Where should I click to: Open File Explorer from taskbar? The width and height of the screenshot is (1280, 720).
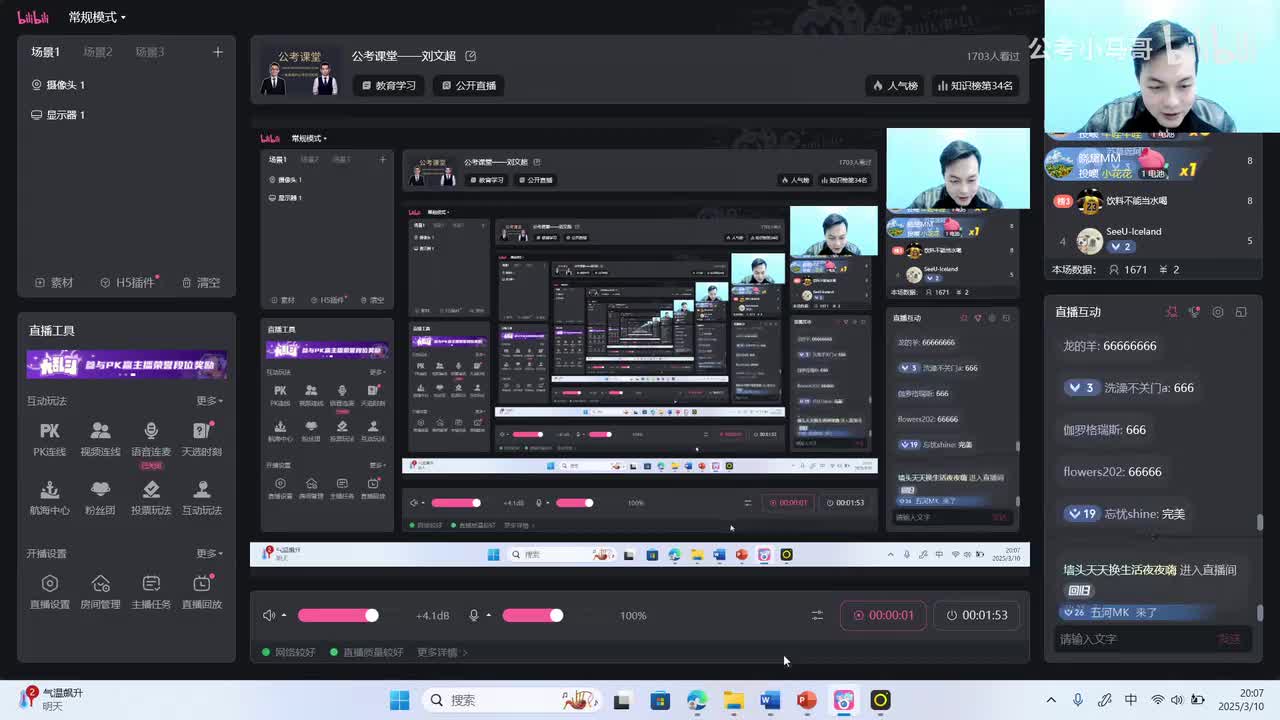pyautogui.click(x=734, y=700)
